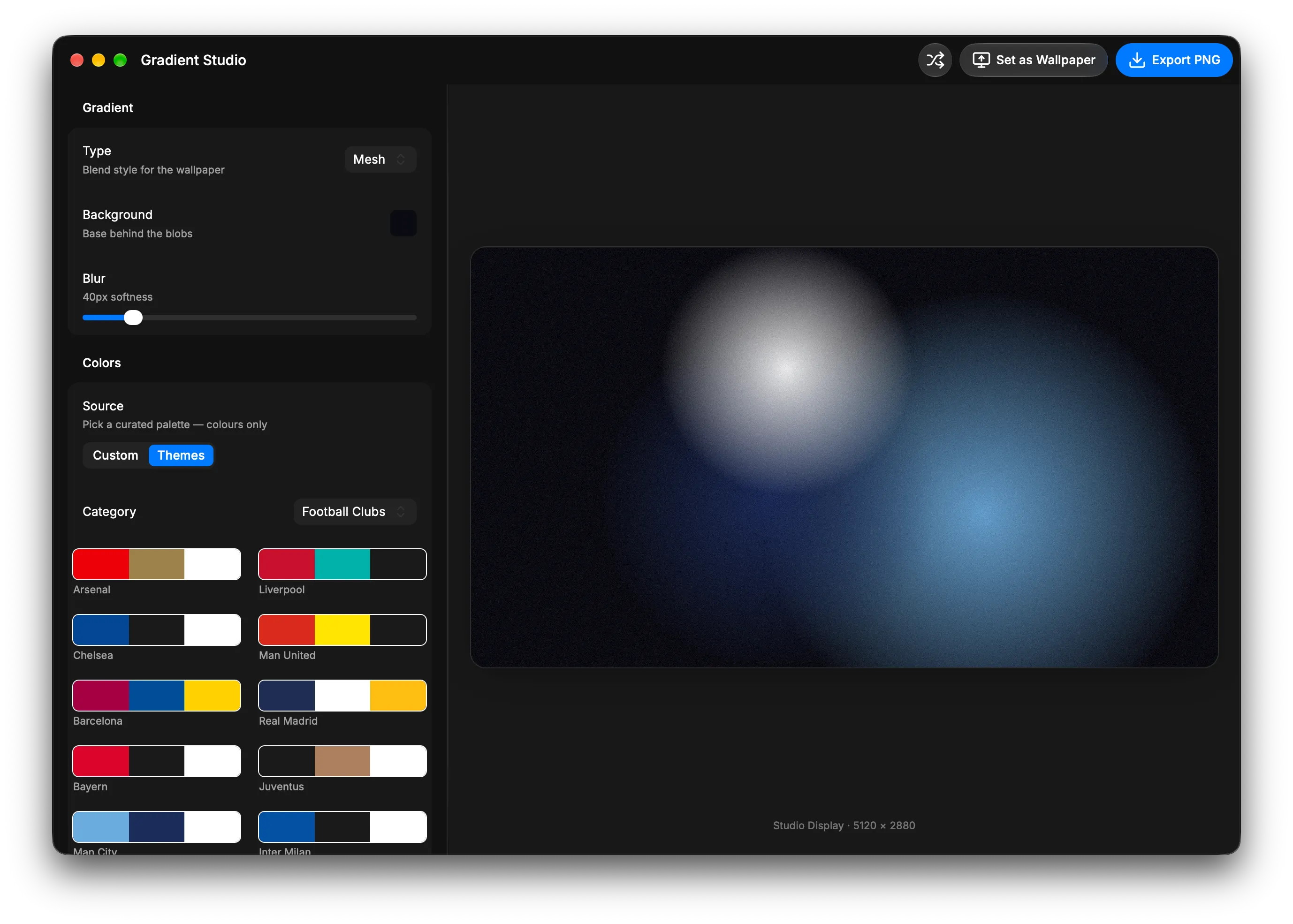Image resolution: width=1293 pixels, height=924 pixels.
Task: Open the Background color swatch
Action: coord(403,223)
